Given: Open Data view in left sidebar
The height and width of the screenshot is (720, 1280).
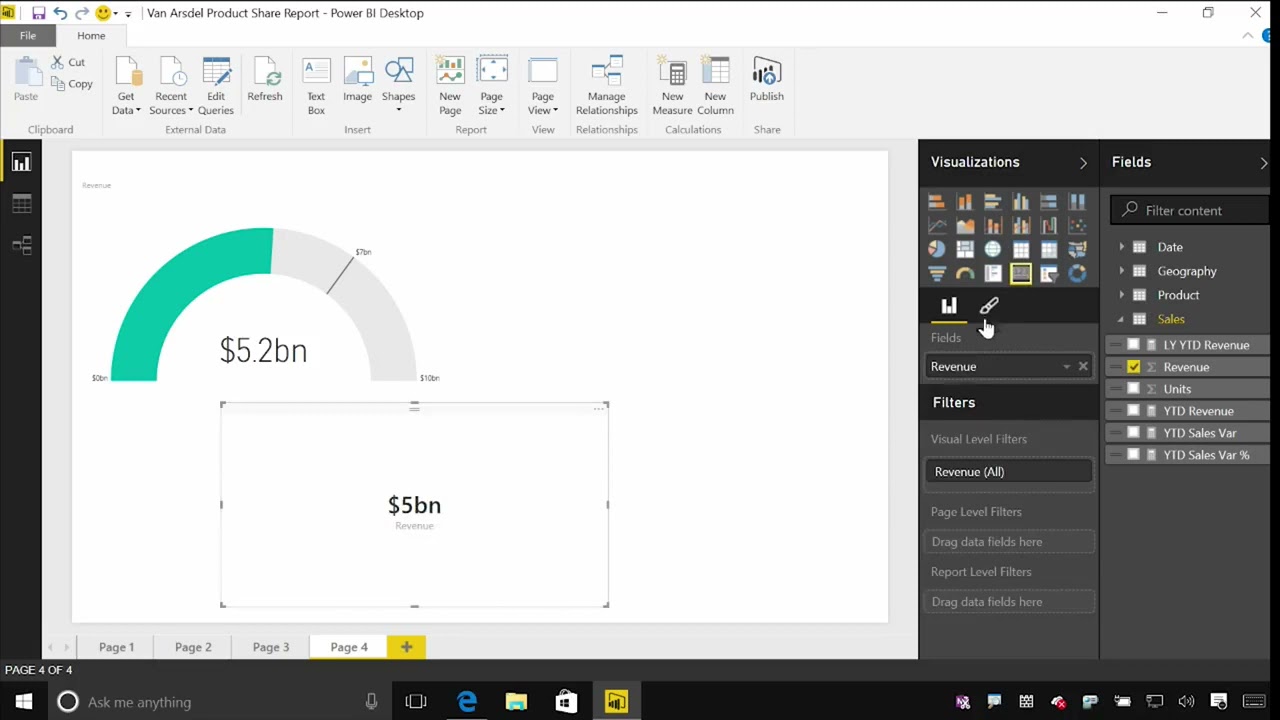Looking at the screenshot, I should 21,204.
